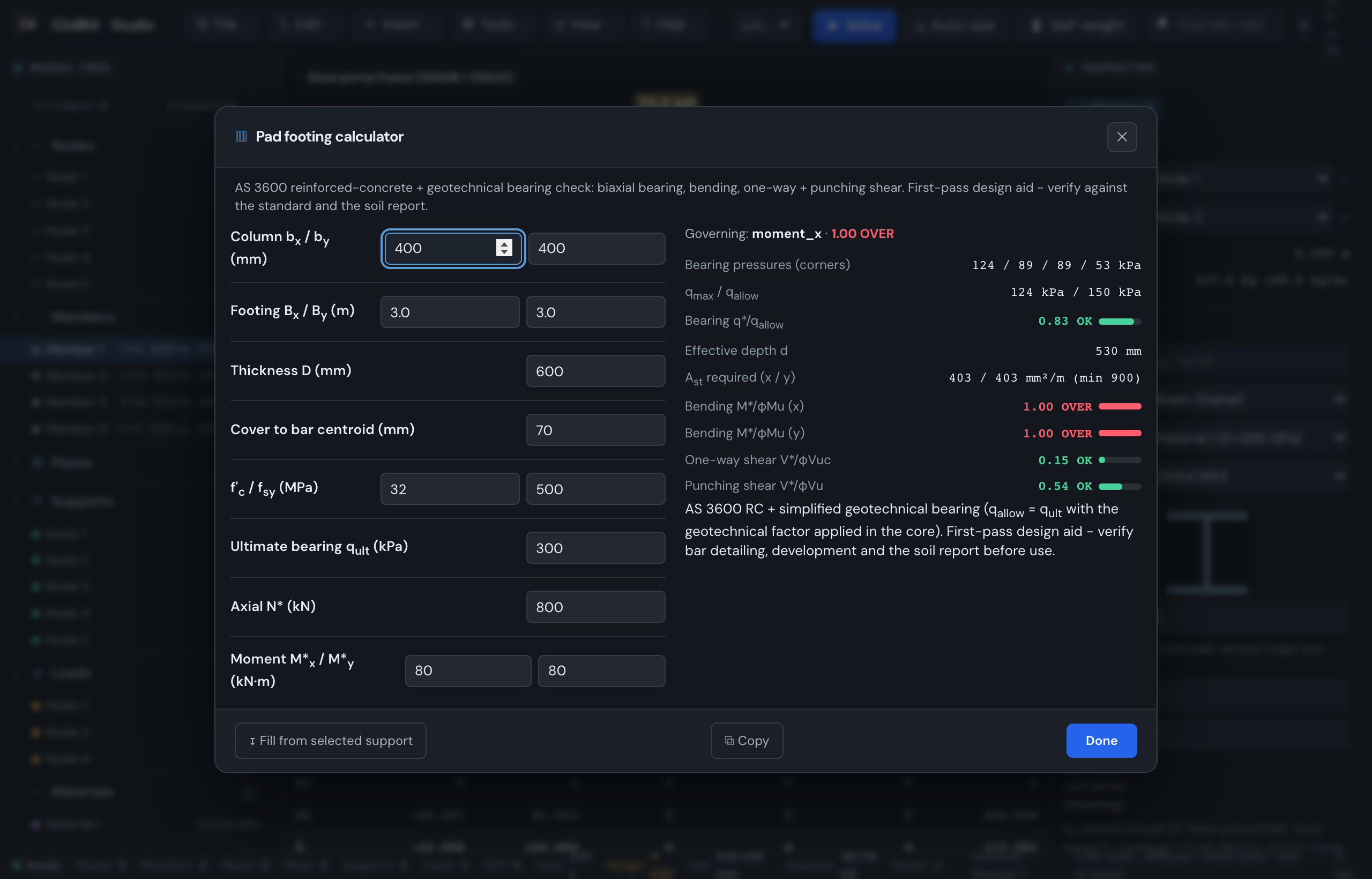
Task: Click the '0.83 OK' bearing ratio
Action: click(x=1065, y=322)
